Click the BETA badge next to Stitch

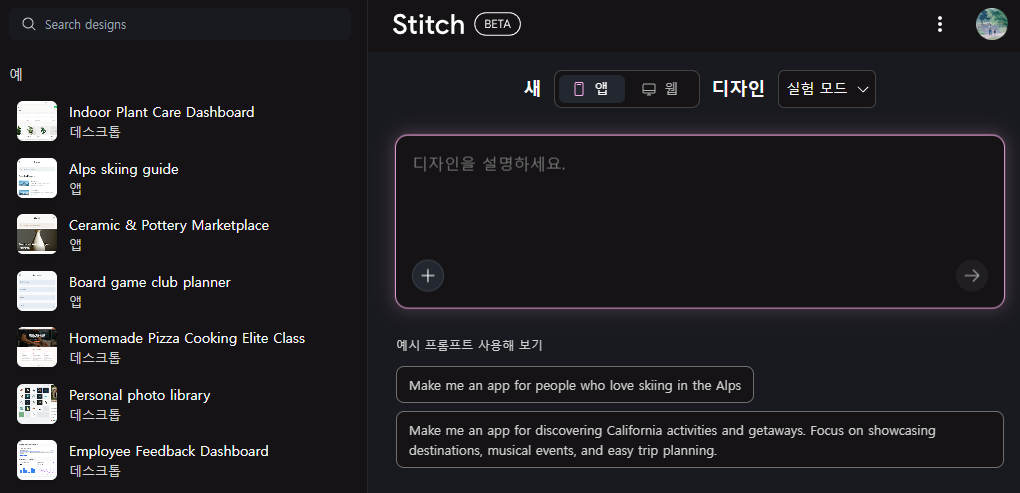(x=497, y=24)
